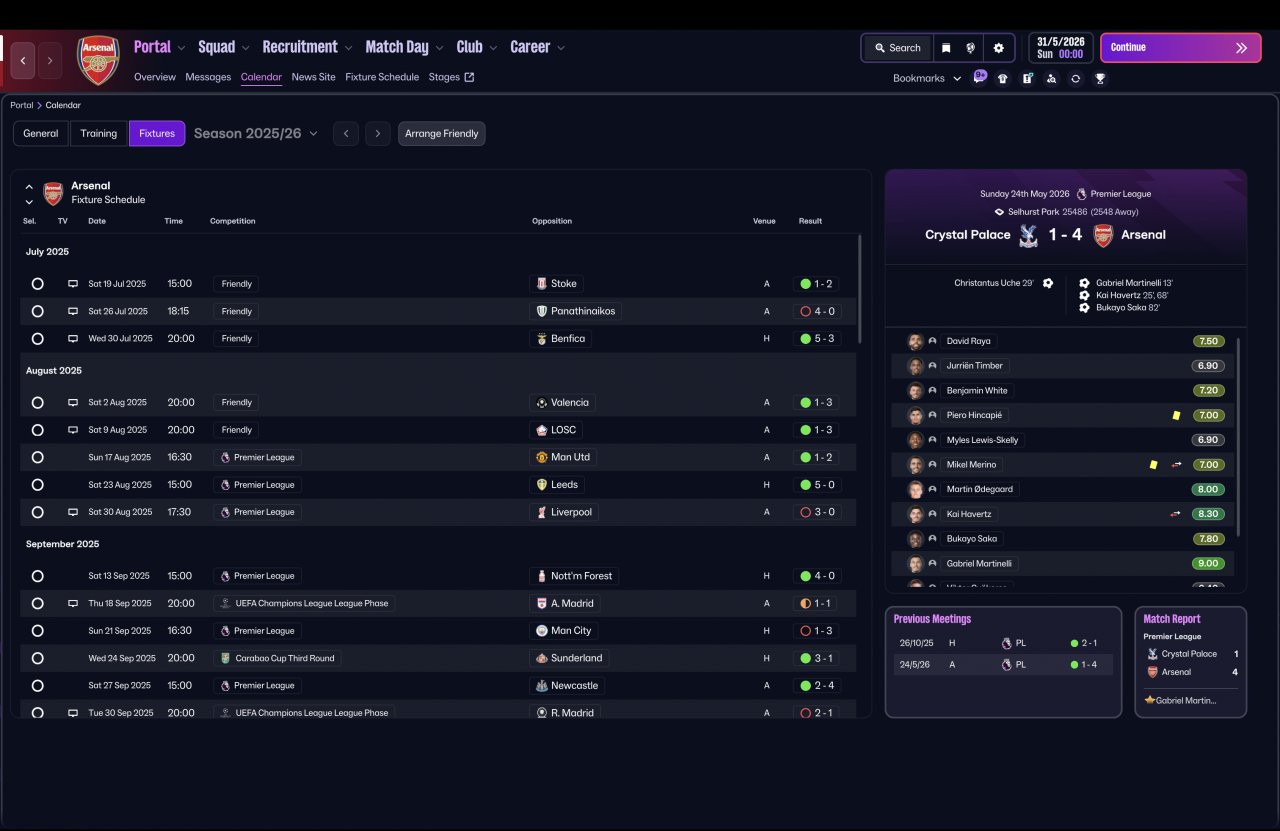Click the exclamation report shortcut icon
Screen dimensions: 1280x831
(1027, 78)
